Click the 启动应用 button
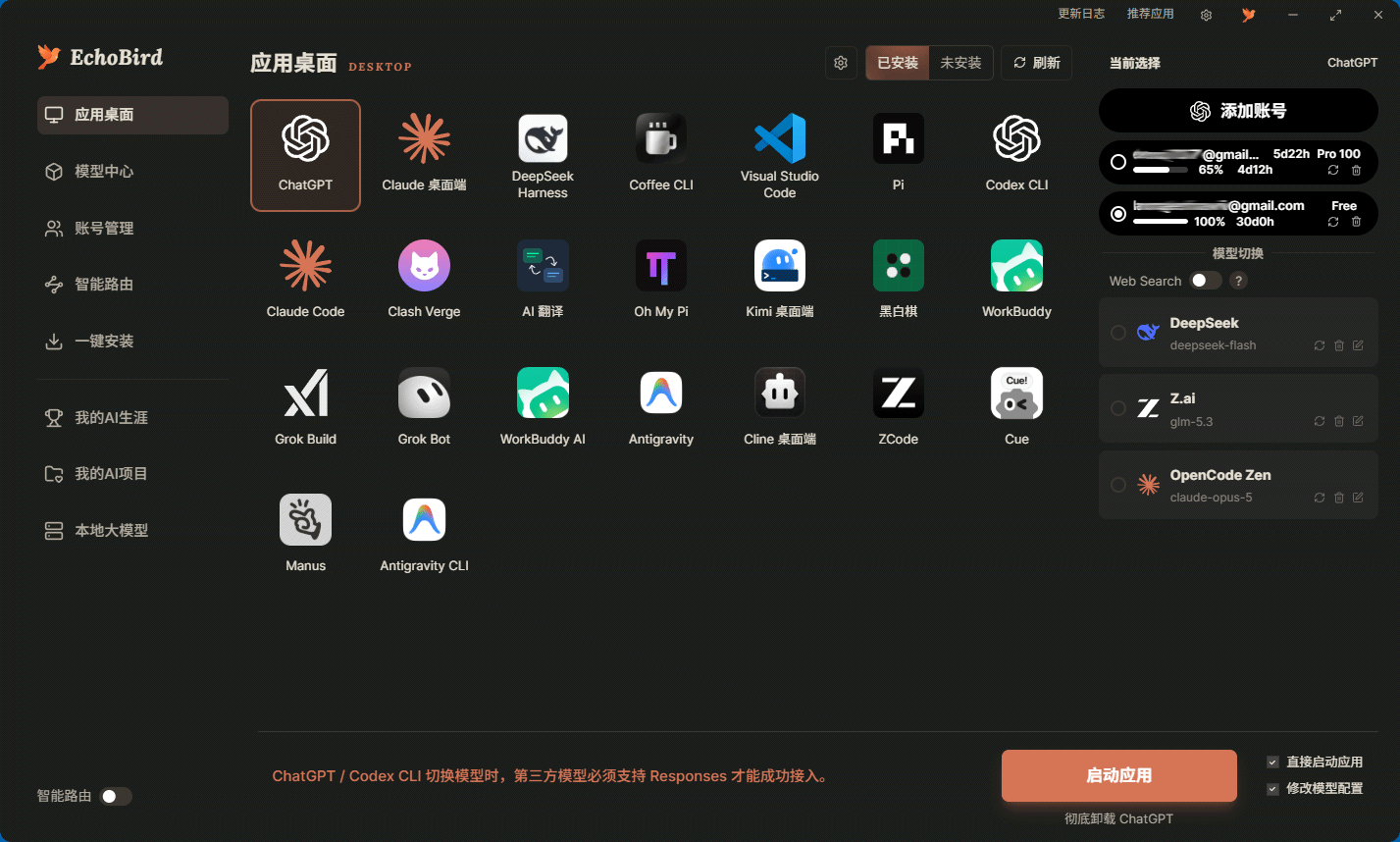Image resolution: width=1400 pixels, height=842 pixels. (x=1119, y=775)
